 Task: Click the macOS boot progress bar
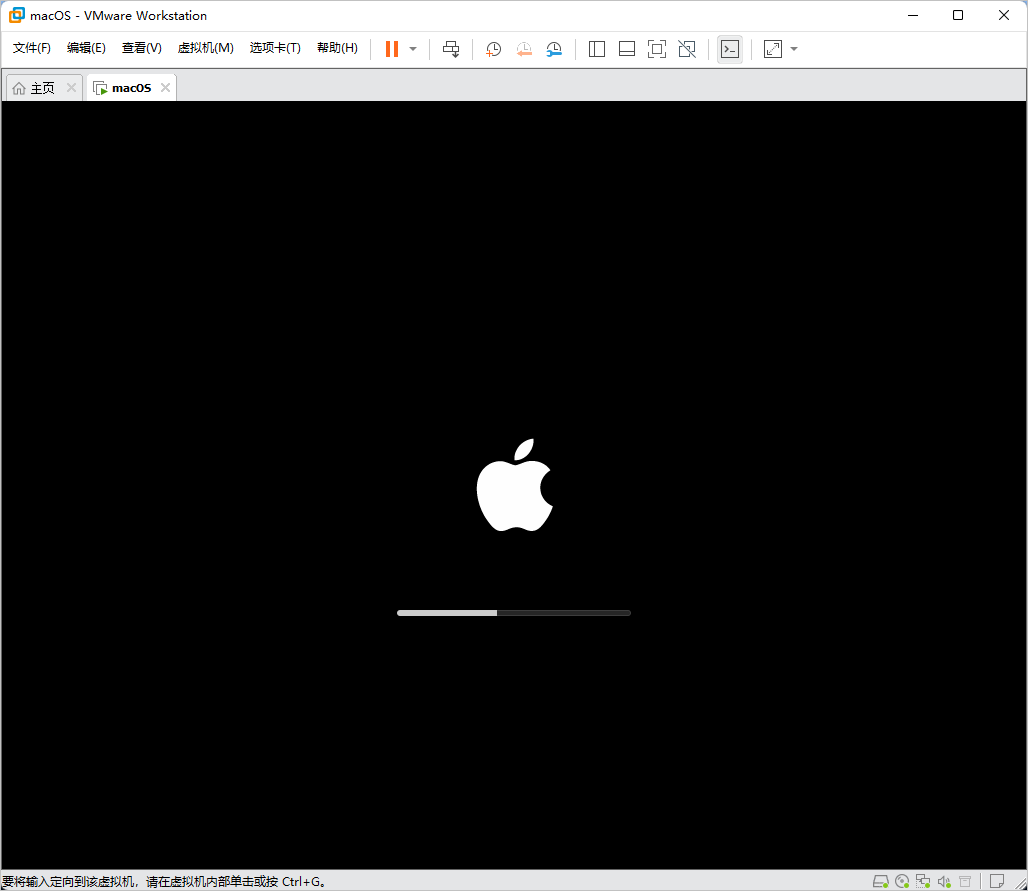click(x=514, y=613)
